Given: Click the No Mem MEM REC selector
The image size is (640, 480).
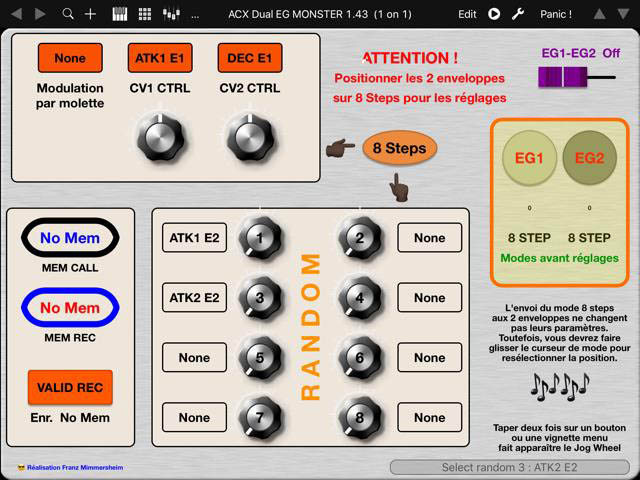Looking at the screenshot, I should click(70, 307).
